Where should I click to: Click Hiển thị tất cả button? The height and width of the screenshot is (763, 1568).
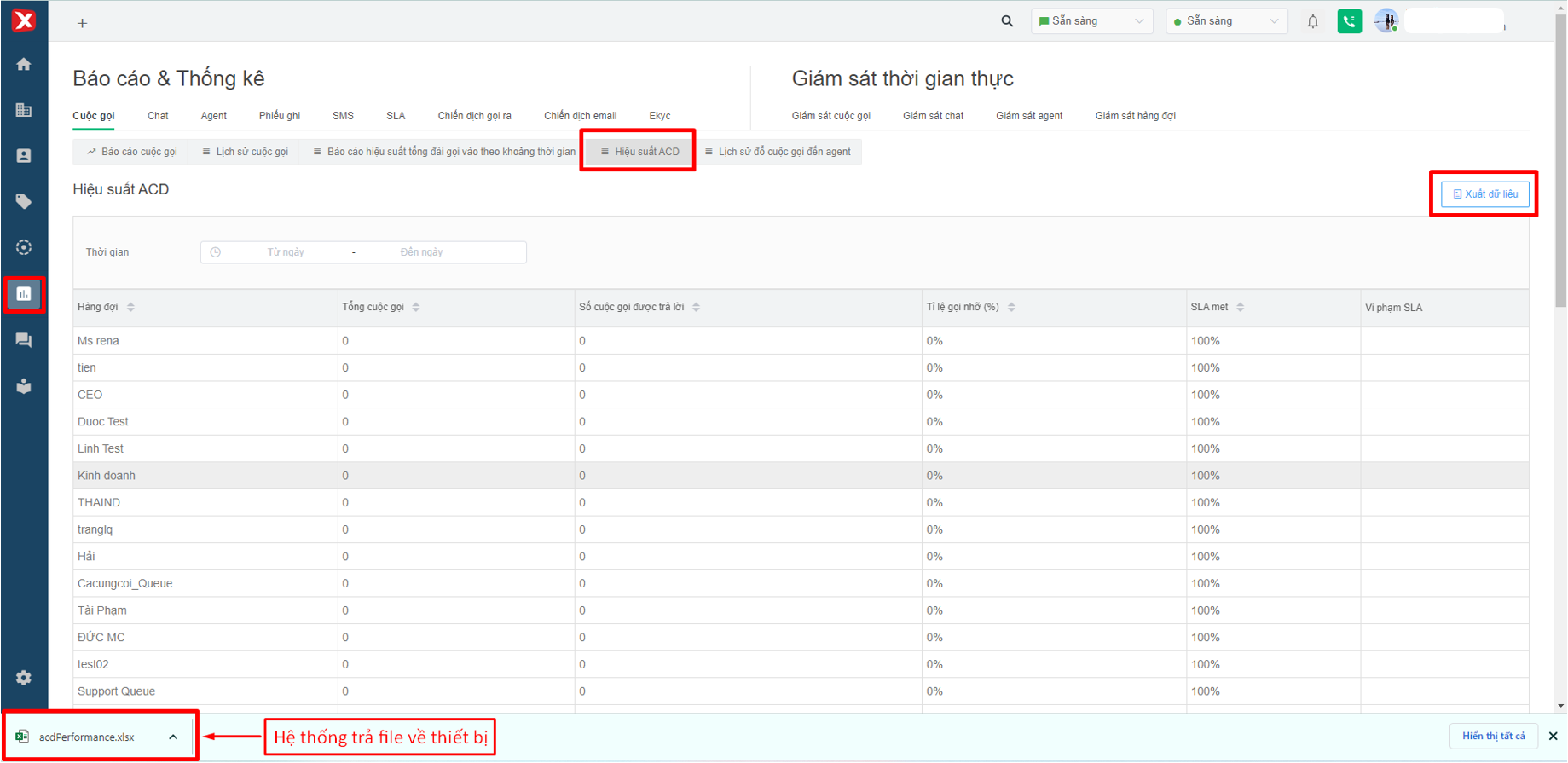pos(1493,736)
